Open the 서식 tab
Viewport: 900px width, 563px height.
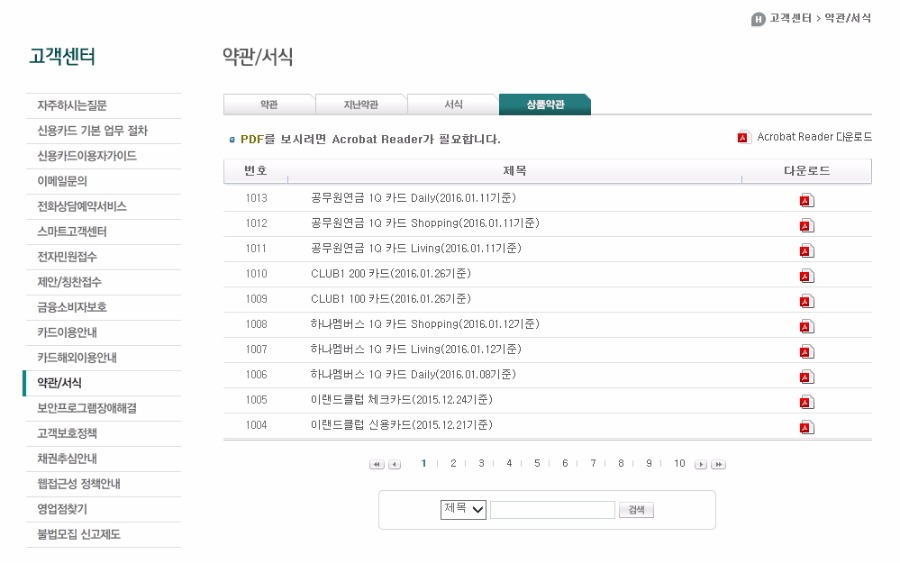tap(453, 105)
